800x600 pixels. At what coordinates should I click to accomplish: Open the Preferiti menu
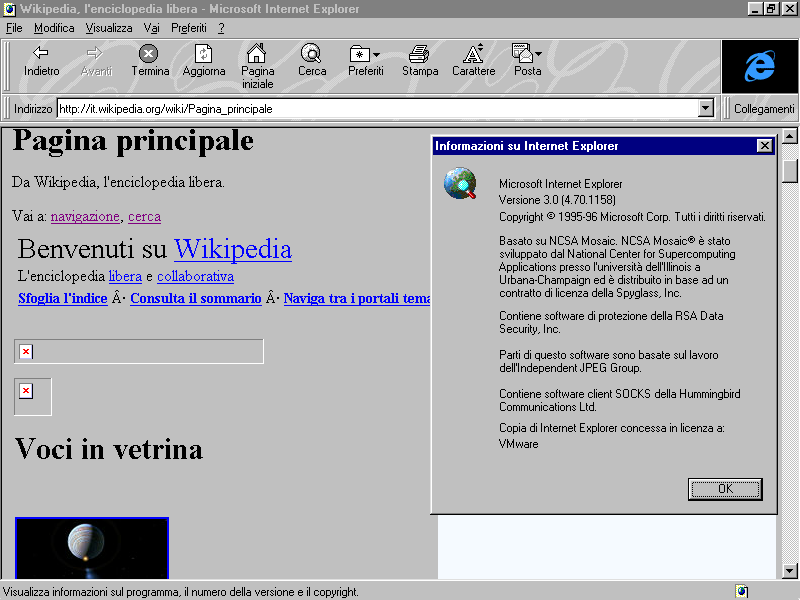[189, 28]
